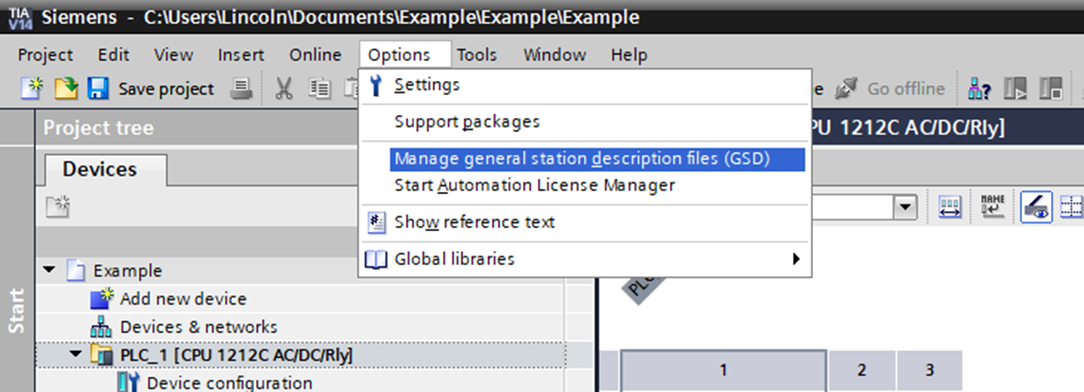Toggle the highlighted eye view icon
Screen dimensions: 1084x392
pos(1036,206)
